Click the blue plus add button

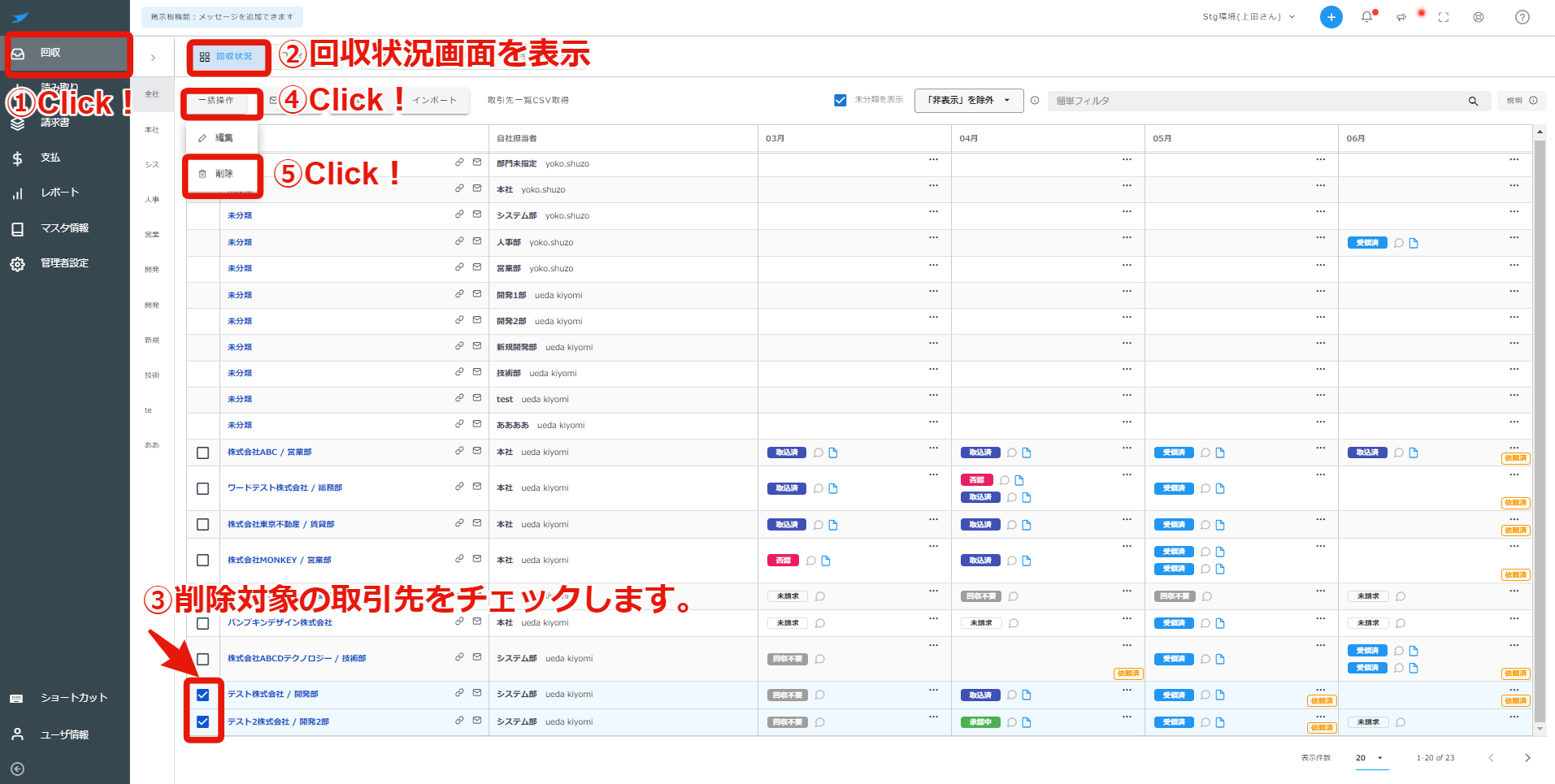1331,17
